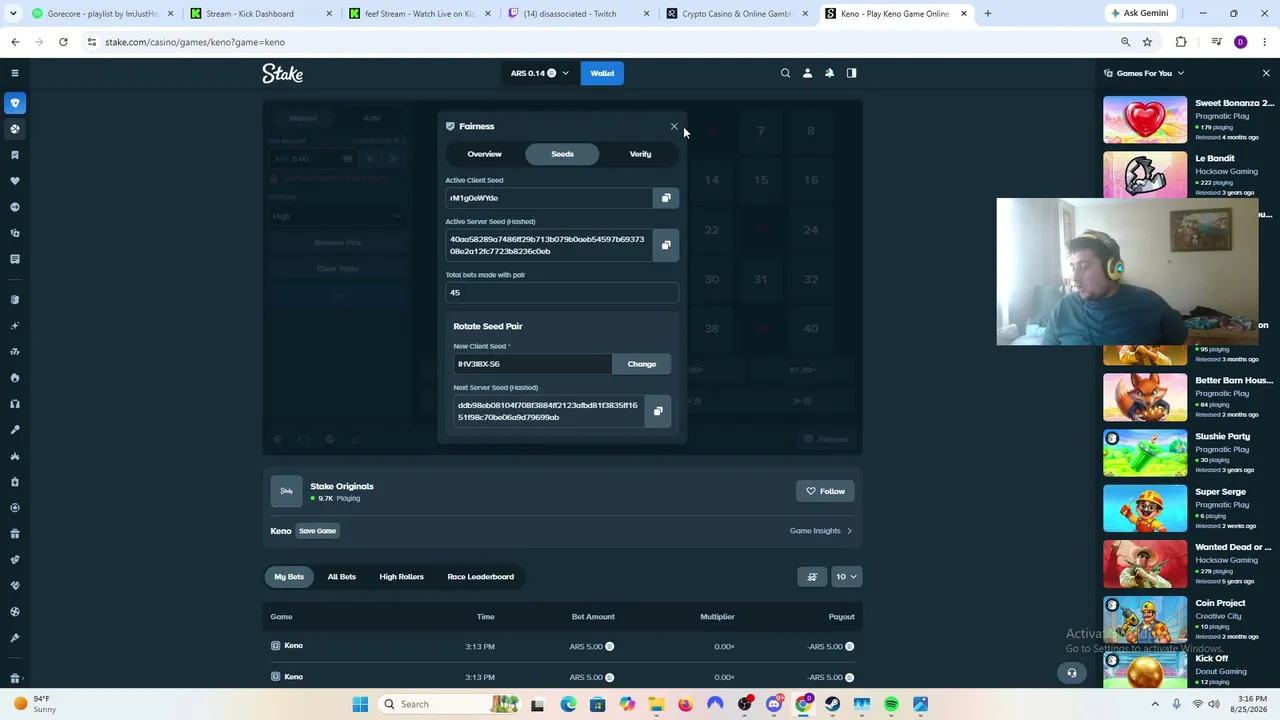Toggle Save Game for Keno
Screen dimensions: 1280x720
317,531
